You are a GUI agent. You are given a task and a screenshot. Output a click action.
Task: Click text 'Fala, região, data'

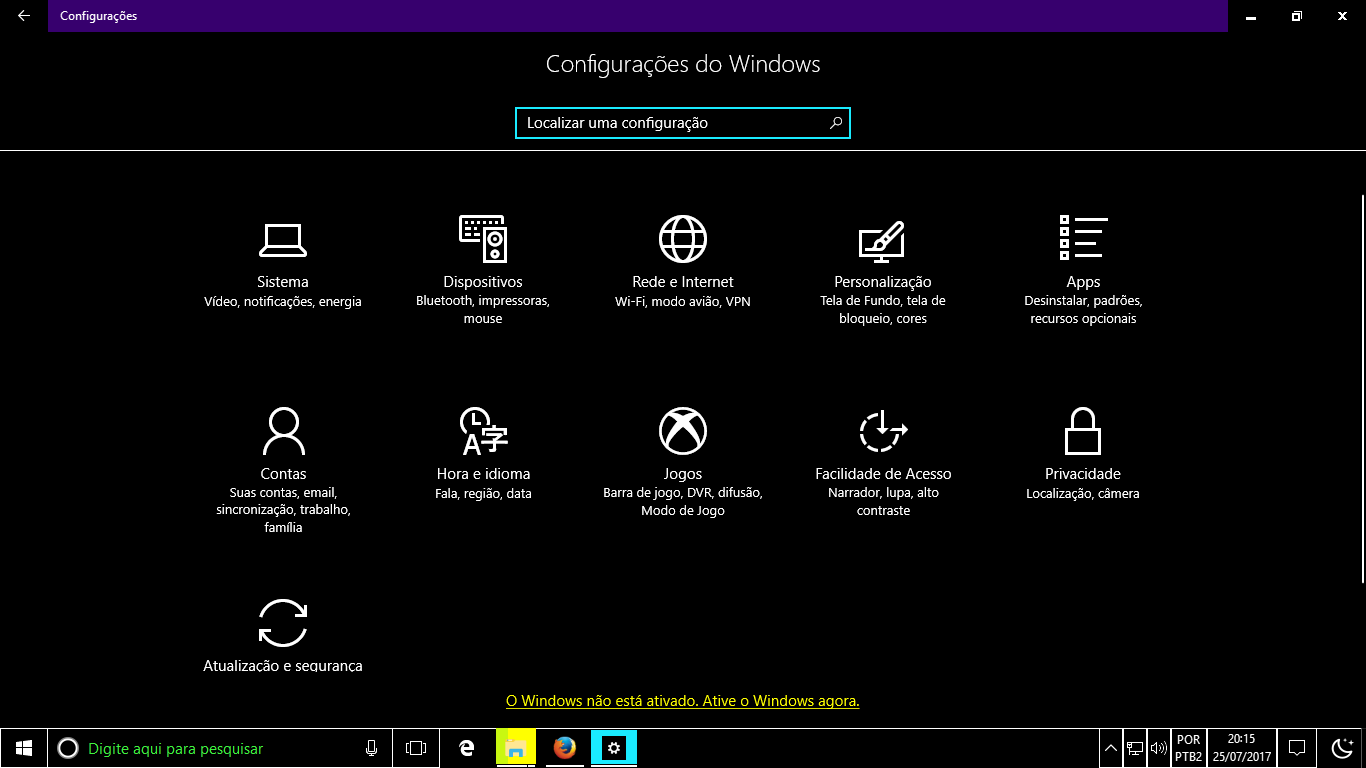coord(483,493)
